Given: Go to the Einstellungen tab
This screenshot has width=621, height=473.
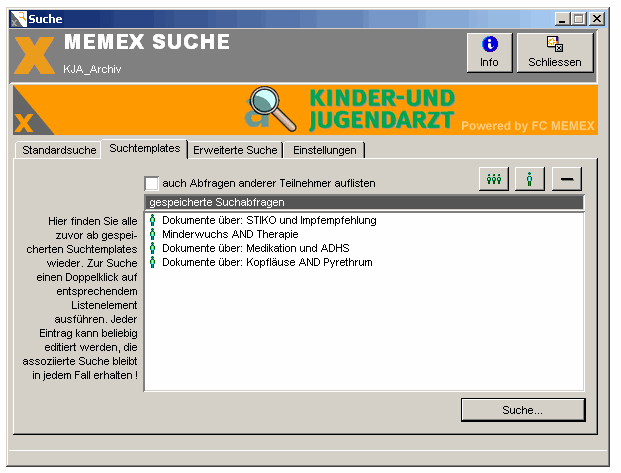Looking at the screenshot, I should [x=325, y=150].
